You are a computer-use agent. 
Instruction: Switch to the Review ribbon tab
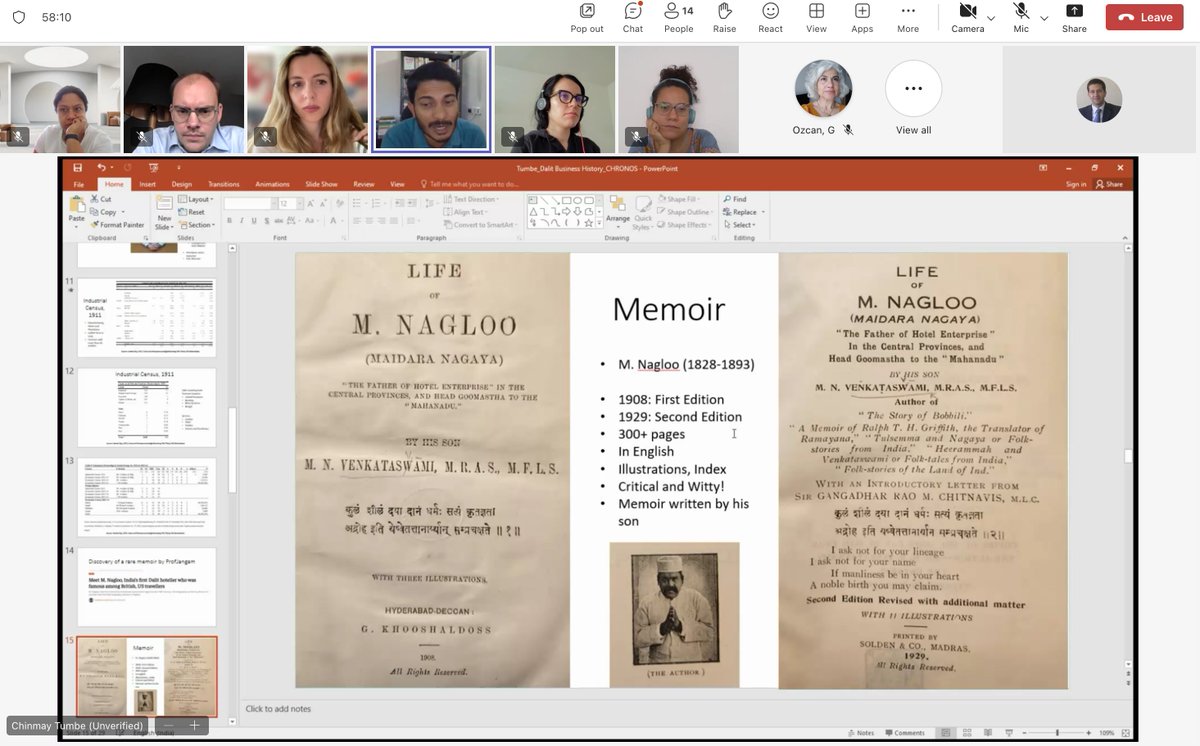click(x=364, y=184)
